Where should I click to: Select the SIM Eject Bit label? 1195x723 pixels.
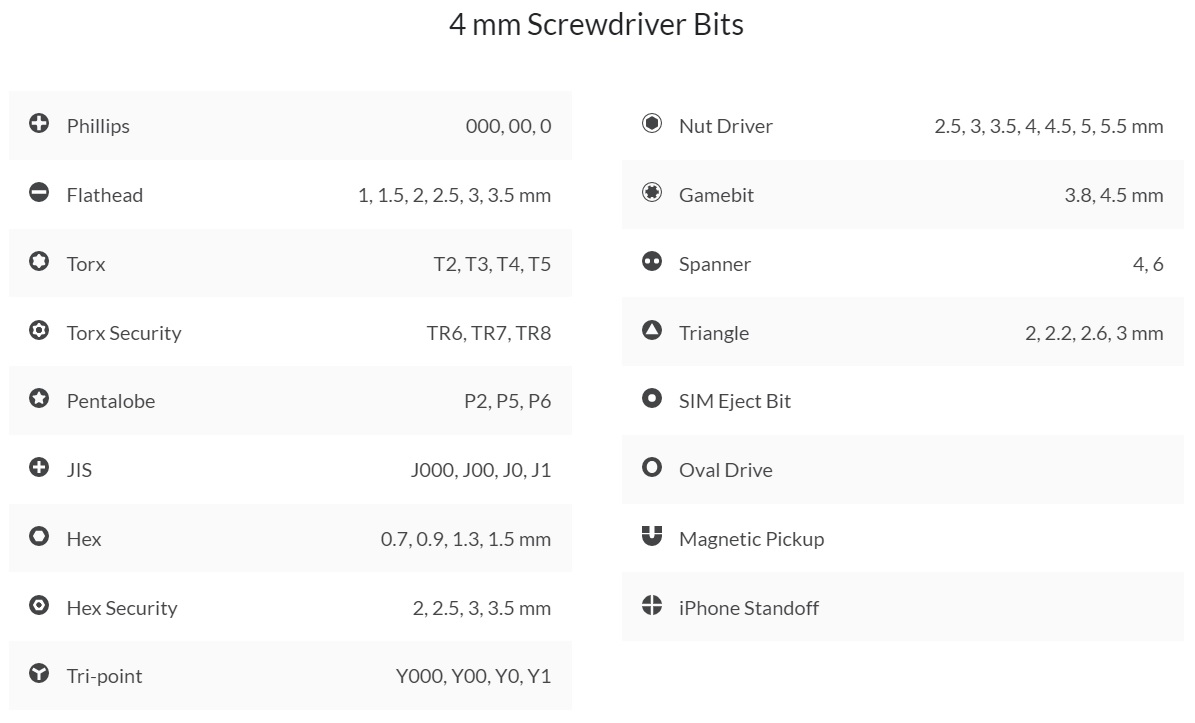[x=735, y=401]
